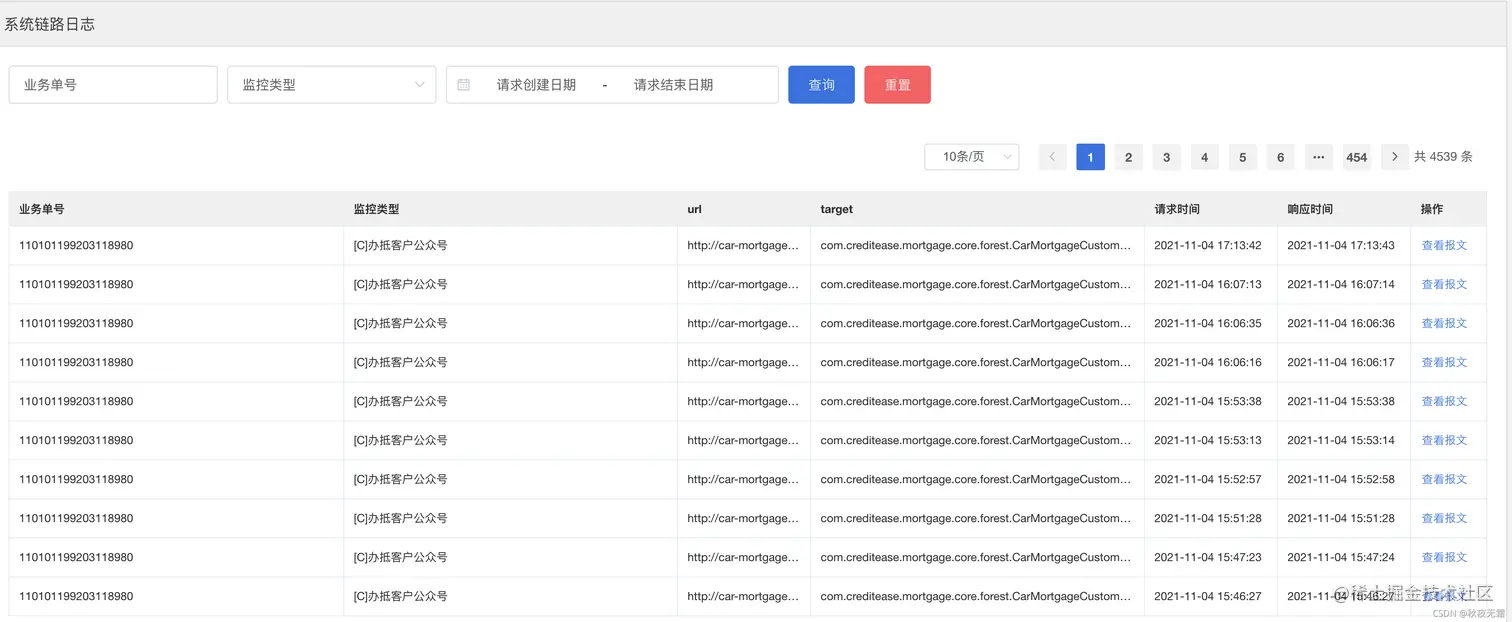The width and height of the screenshot is (1512, 622).
Task: Click the request time 2021-11-04 15:53:38
Action: [1208, 401]
